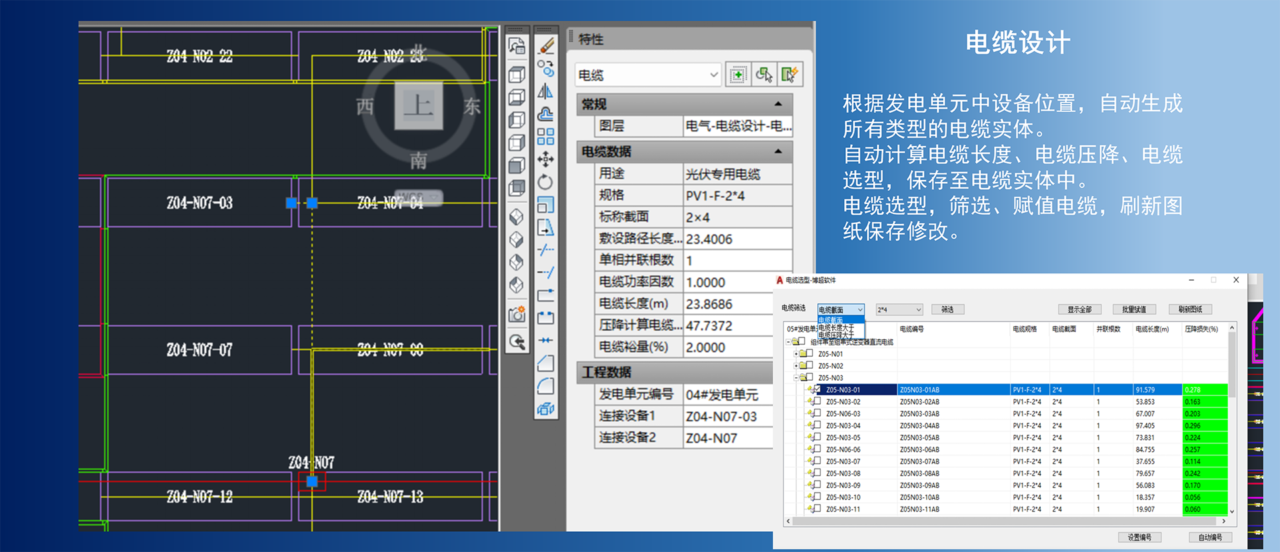
Task: Select the Trim tool icon
Action: tap(546, 249)
